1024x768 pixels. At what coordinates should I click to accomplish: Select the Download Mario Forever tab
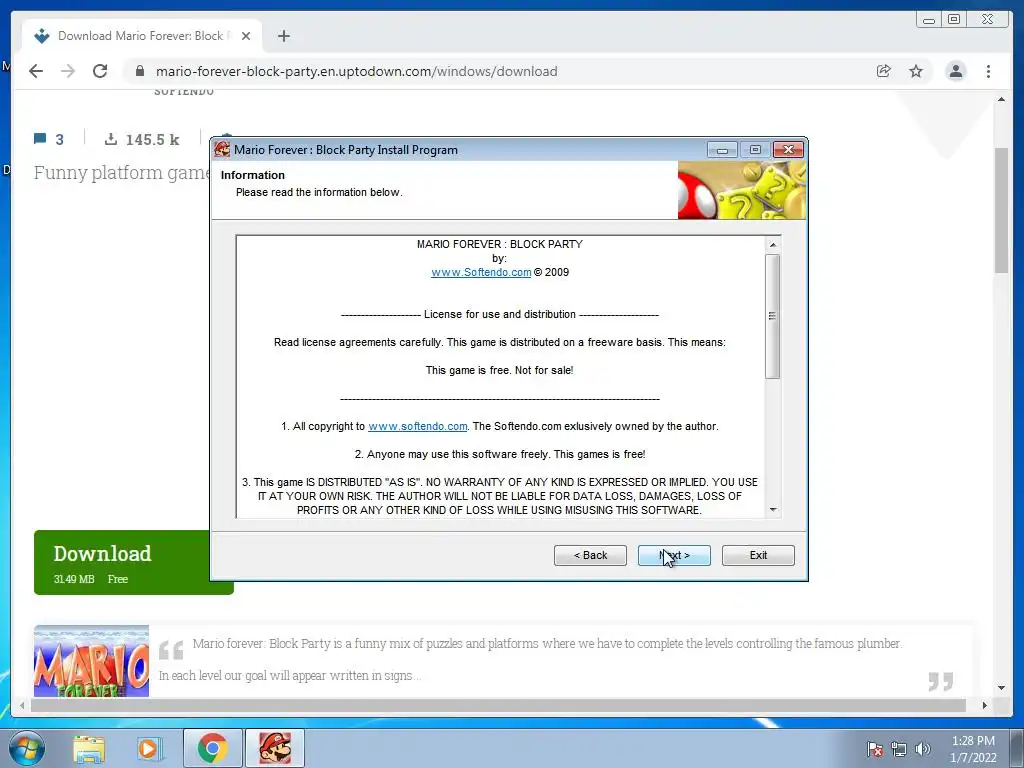pos(142,36)
